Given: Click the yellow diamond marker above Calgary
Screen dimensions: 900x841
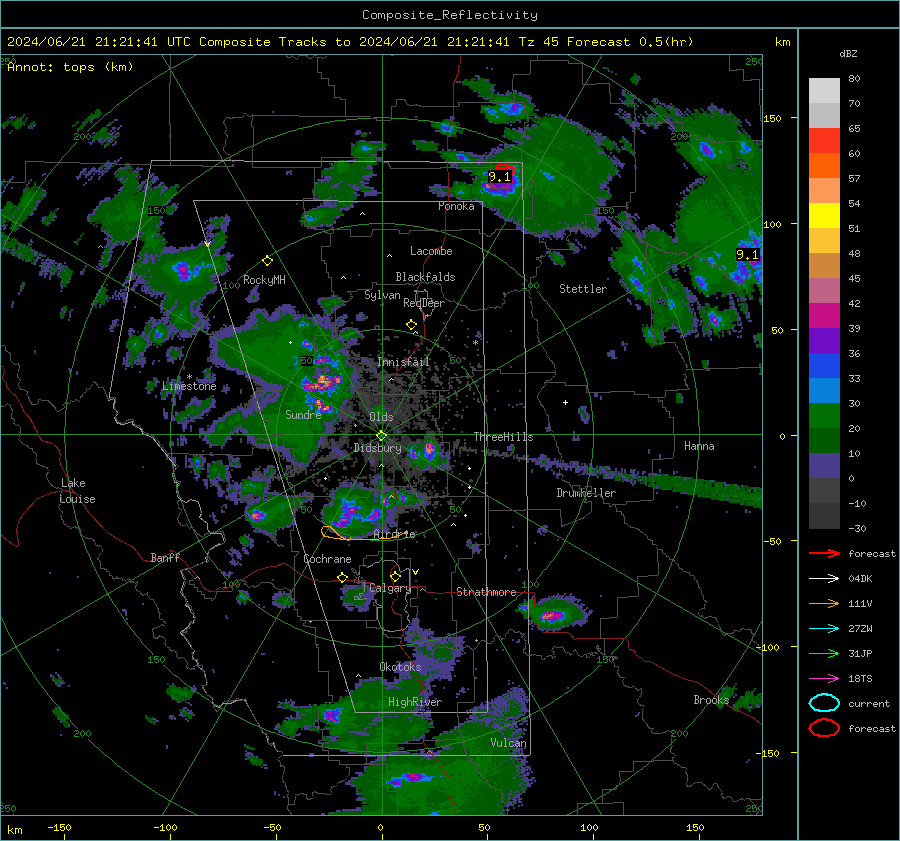Looking at the screenshot, I should [395, 576].
